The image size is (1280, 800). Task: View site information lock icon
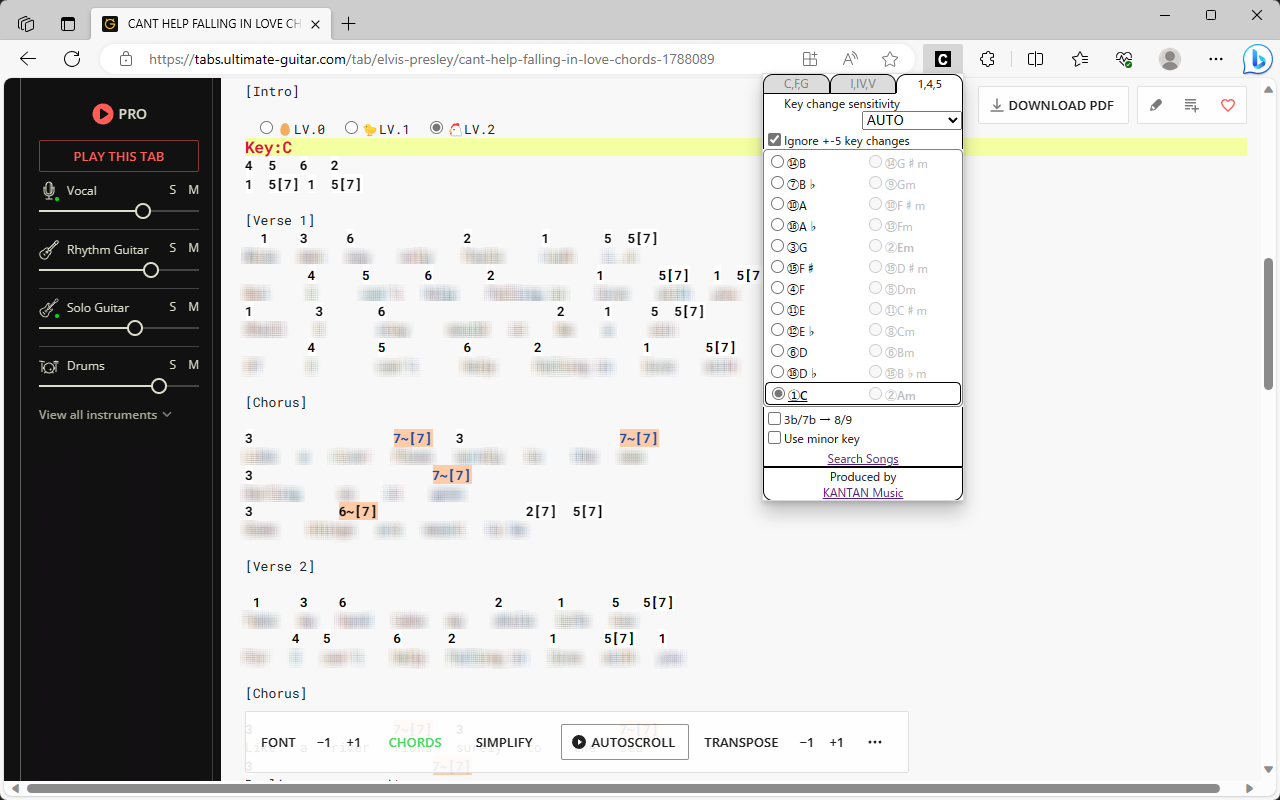126,59
